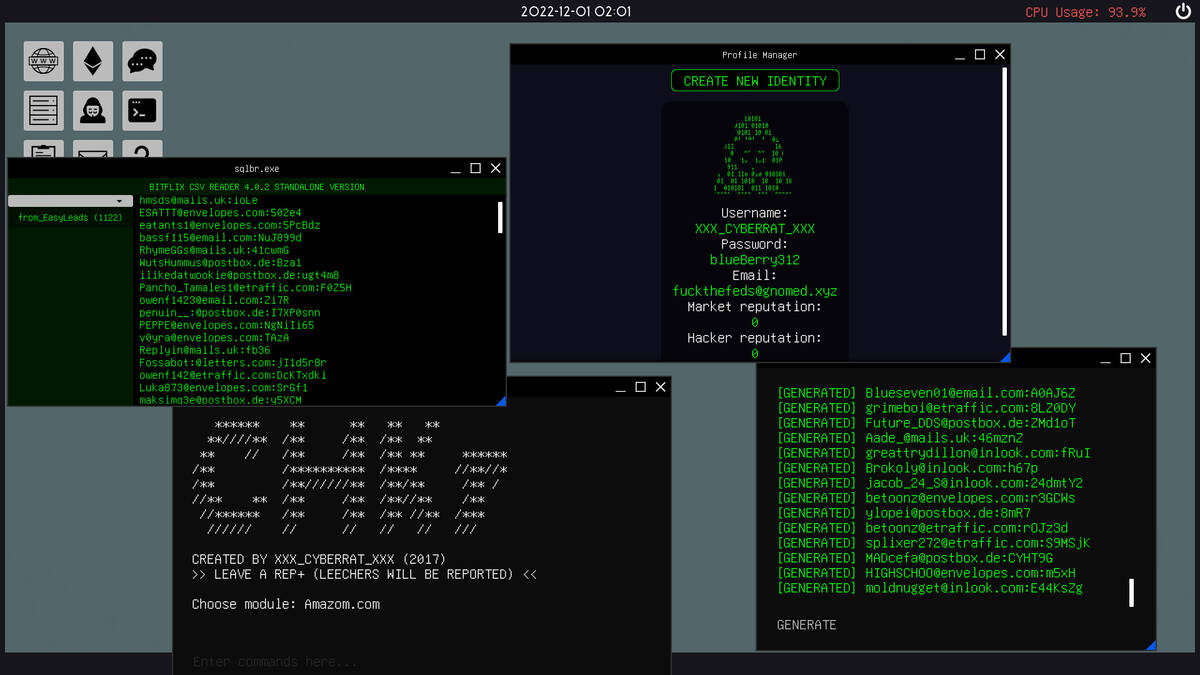Screen dimensions: 1200x675
Task: Click the GENERATE button
Action: coord(807,625)
